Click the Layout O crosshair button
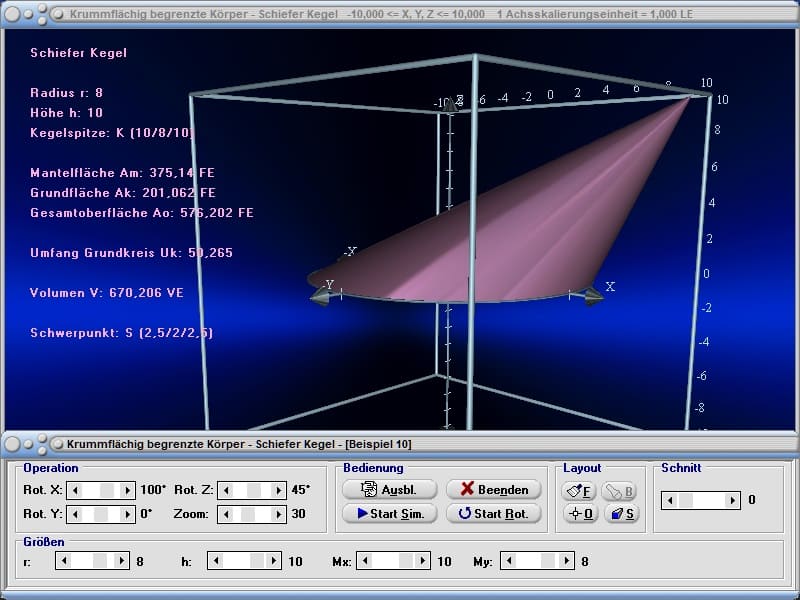 tap(580, 514)
